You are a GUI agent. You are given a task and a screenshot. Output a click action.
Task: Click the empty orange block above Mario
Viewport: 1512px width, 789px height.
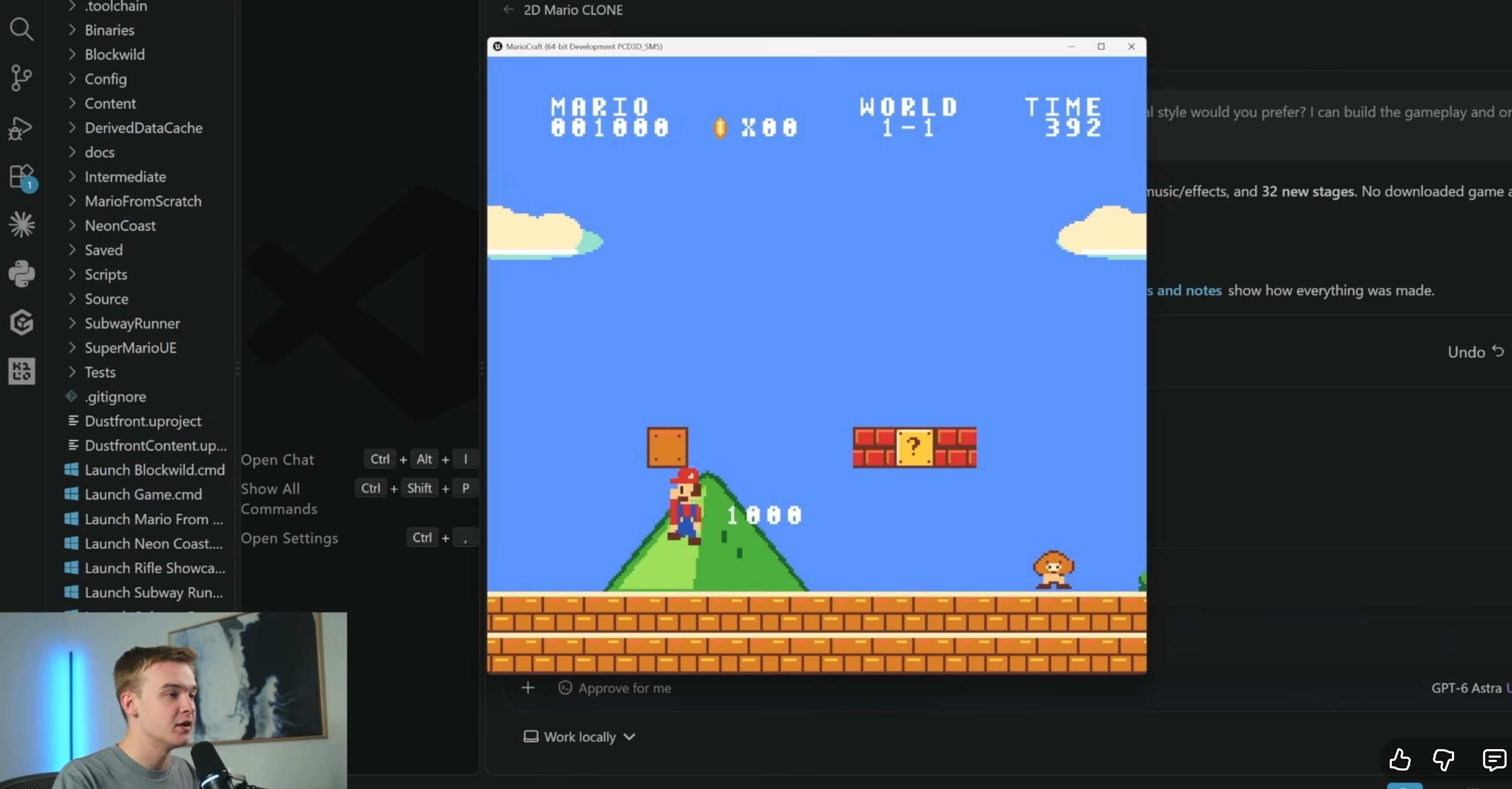[x=667, y=448]
